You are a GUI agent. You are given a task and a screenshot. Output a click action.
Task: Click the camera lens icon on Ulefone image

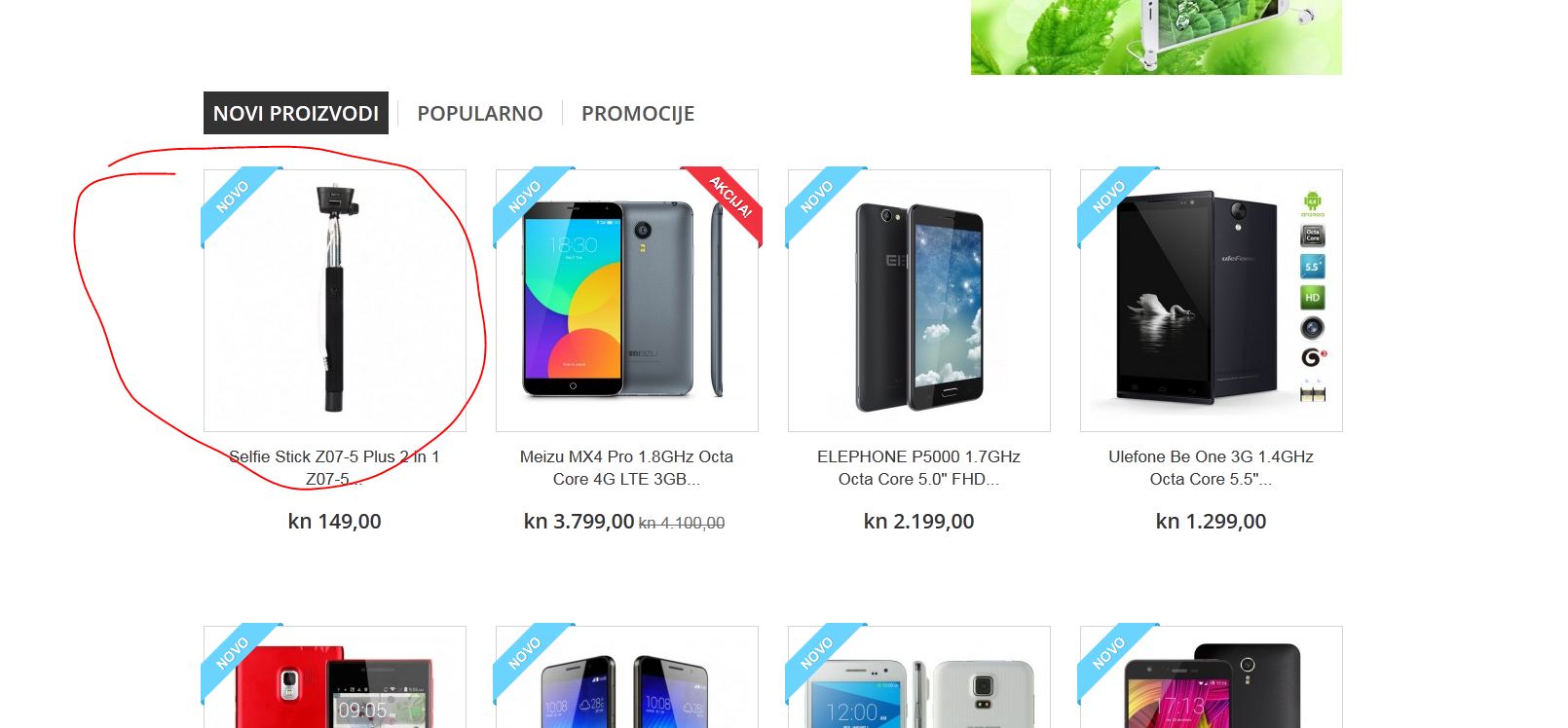tap(1313, 328)
